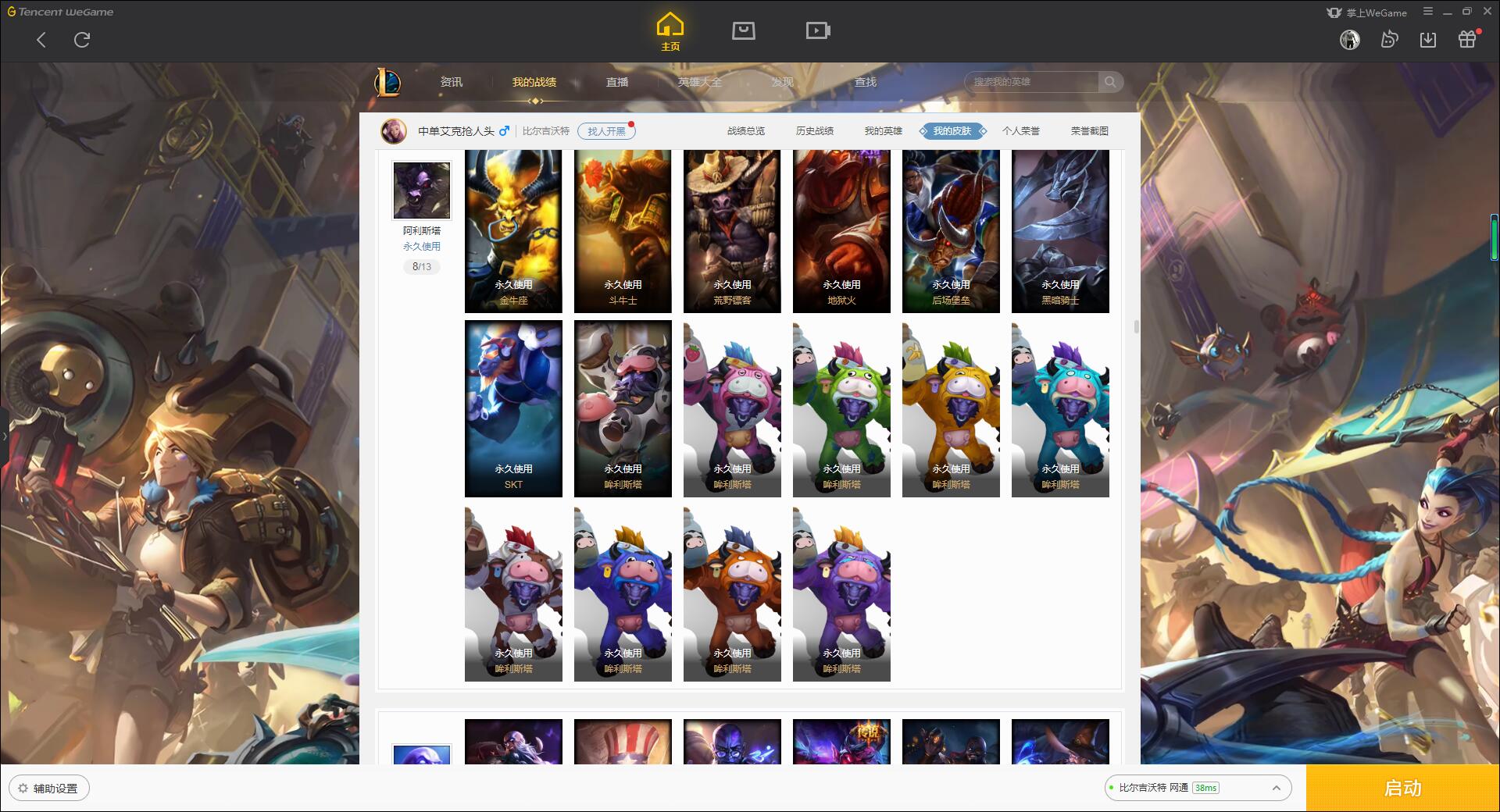Open the download manager icon
This screenshot has width=1500, height=812.
[x=1428, y=40]
